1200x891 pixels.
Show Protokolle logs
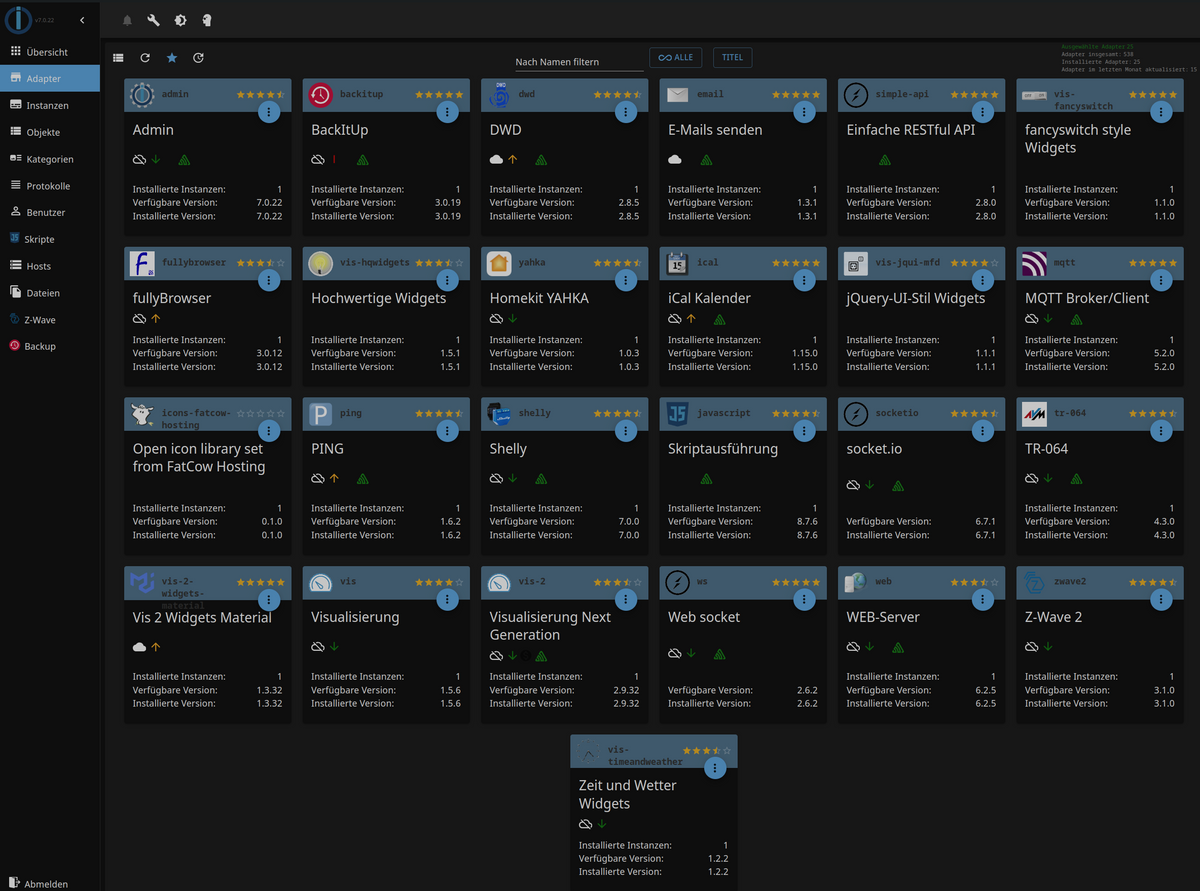[50, 186]
